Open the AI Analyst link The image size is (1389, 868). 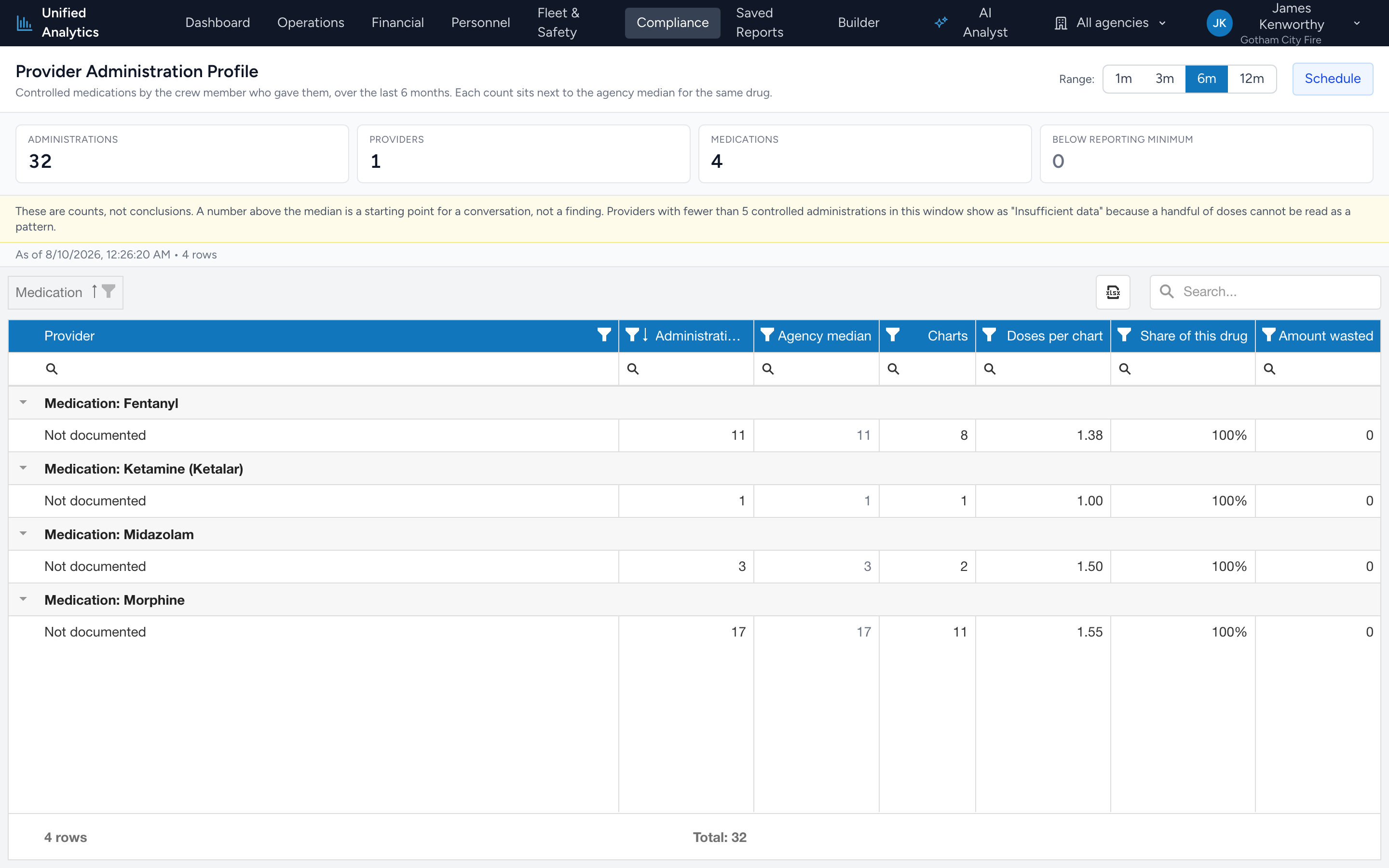point(970,23)
